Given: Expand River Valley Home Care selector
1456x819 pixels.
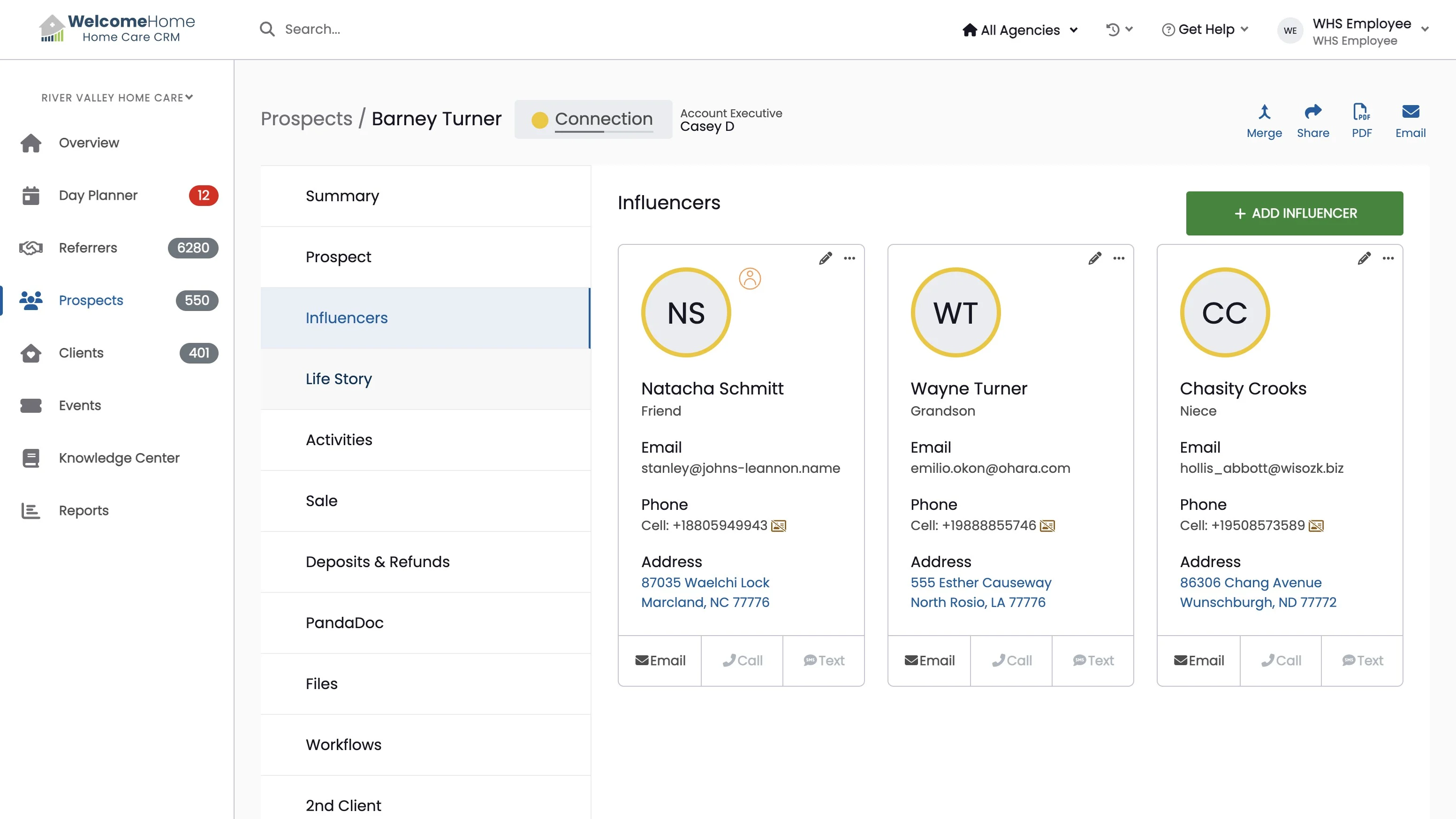Looking at the screenshot, I should [x=117, y=98].
